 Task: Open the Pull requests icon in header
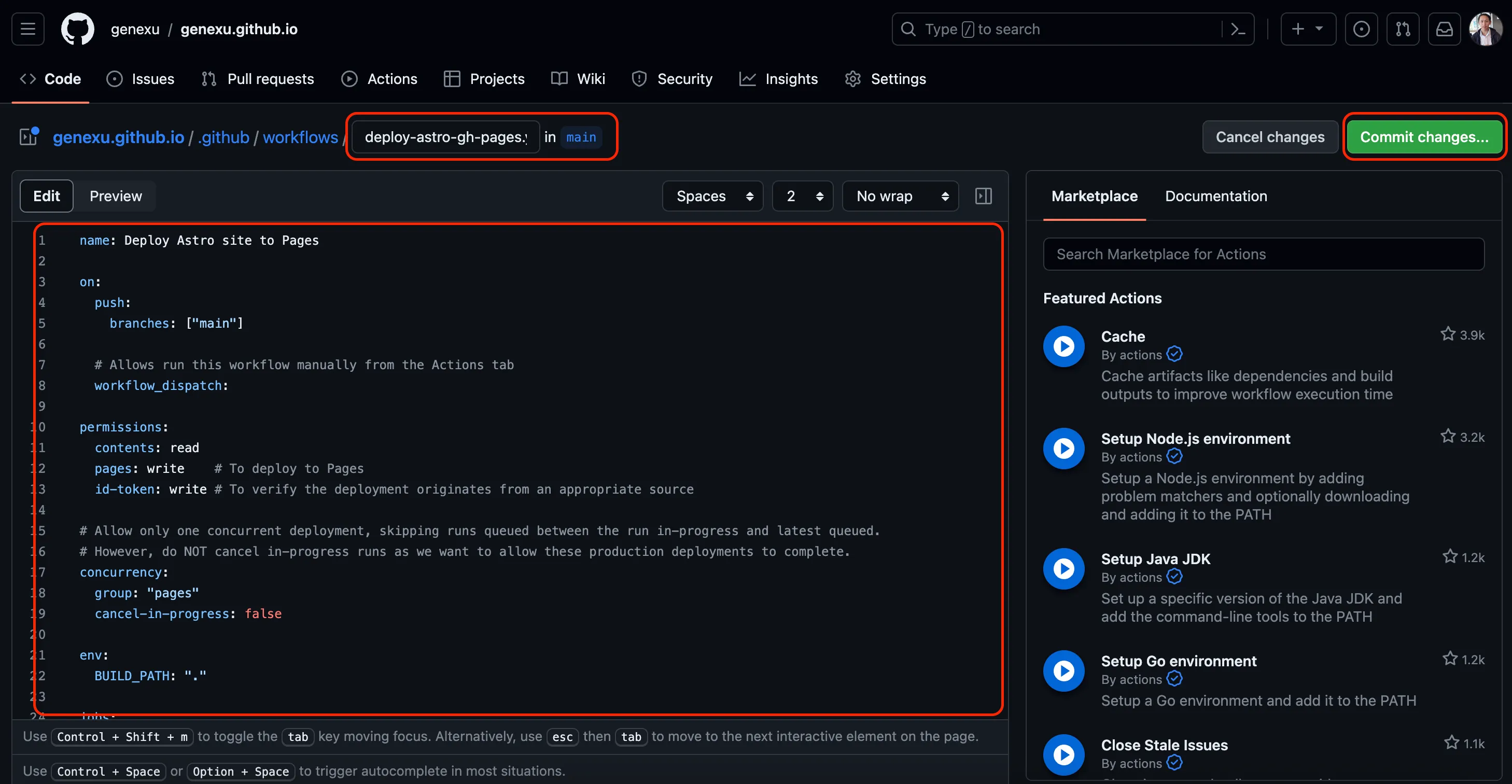click(x=1403, y=29)
